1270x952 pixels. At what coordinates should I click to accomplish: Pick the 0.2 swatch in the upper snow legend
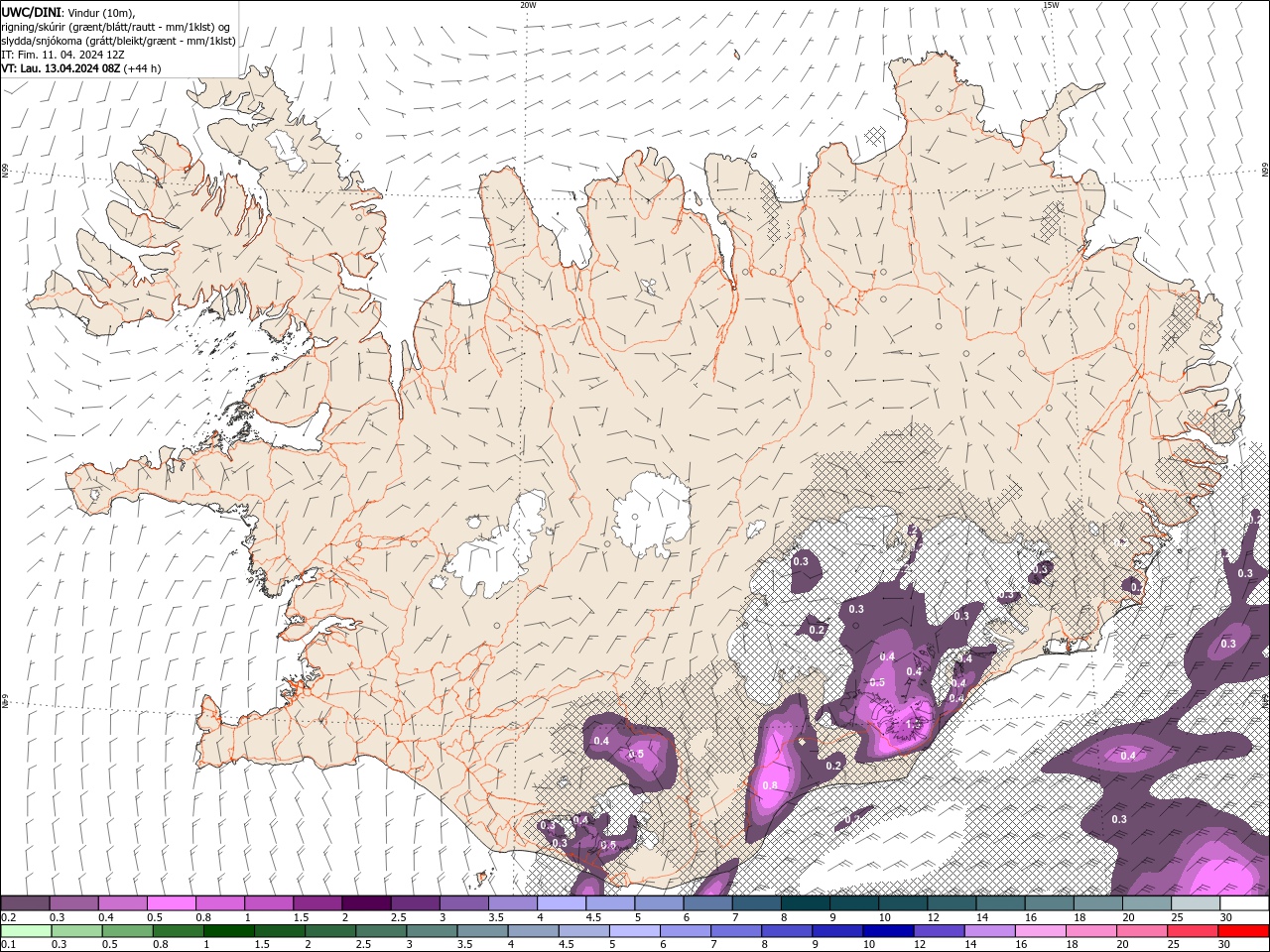click(25, 903)
